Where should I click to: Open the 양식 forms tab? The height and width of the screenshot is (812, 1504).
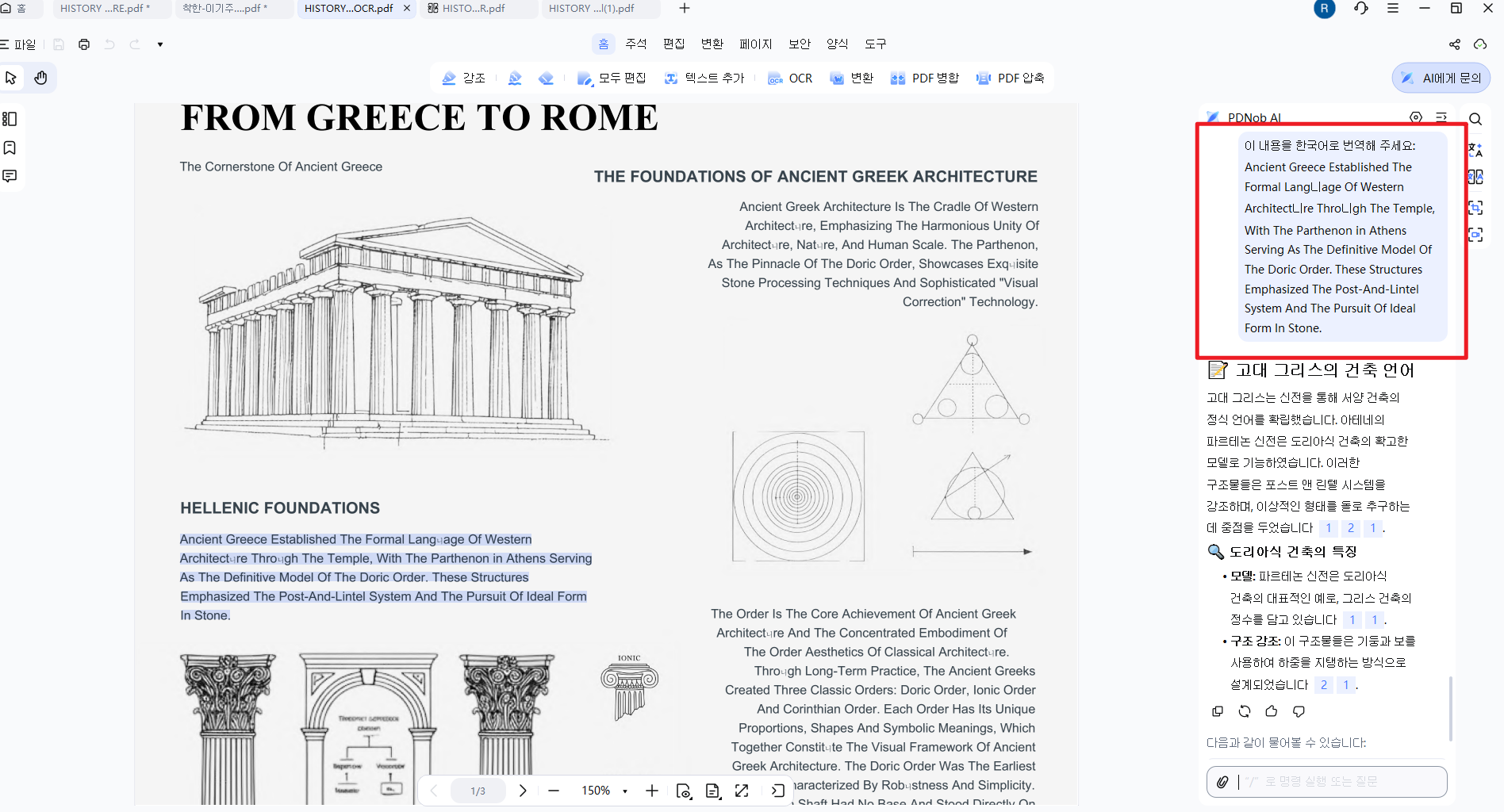click(x=838, y=44)
